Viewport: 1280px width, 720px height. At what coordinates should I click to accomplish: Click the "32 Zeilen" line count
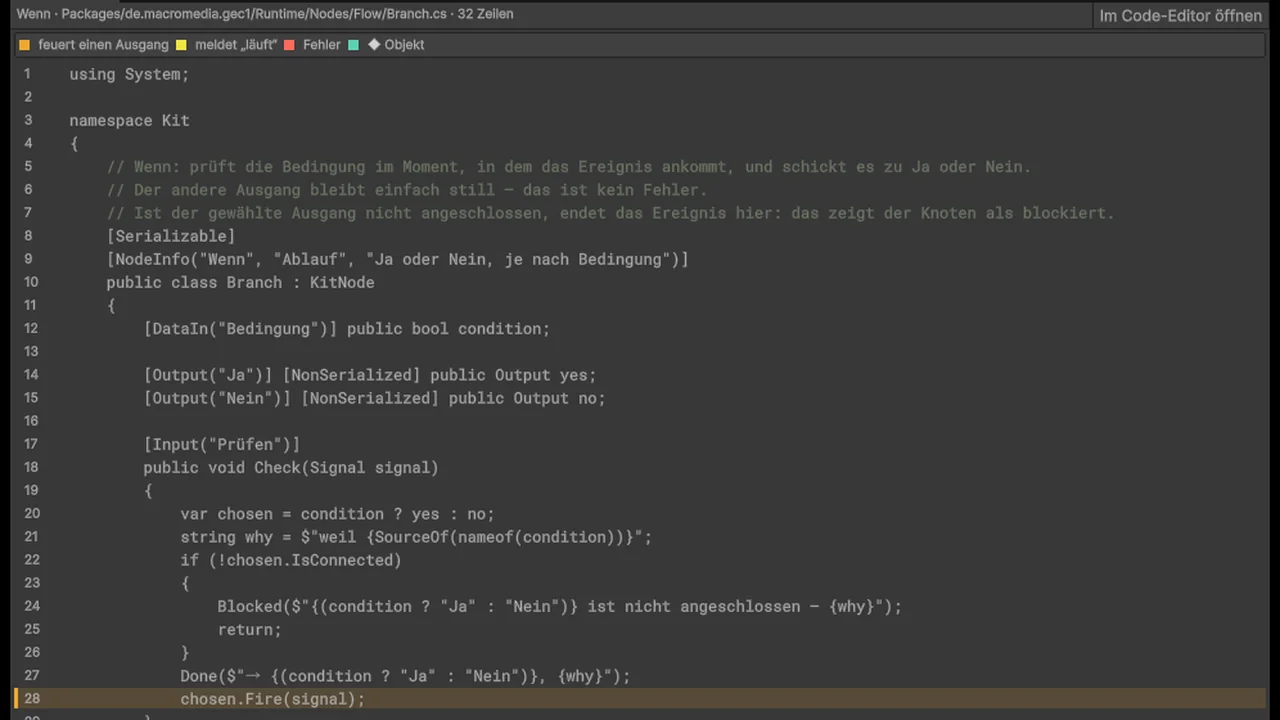[485, 14]
